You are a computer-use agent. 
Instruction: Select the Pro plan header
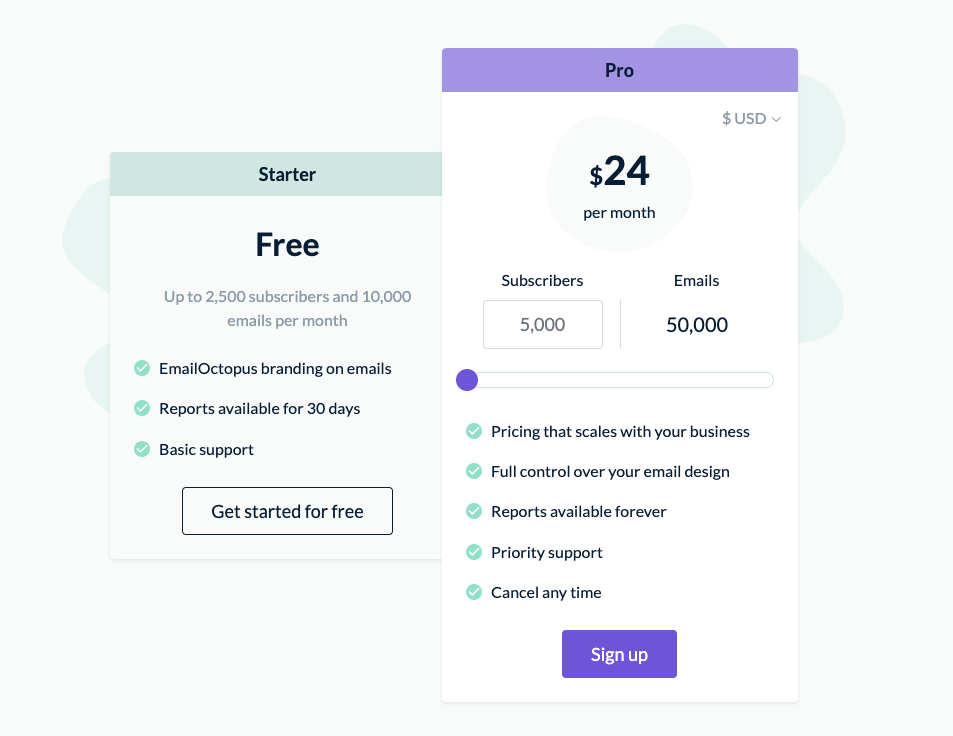[619, 70]
